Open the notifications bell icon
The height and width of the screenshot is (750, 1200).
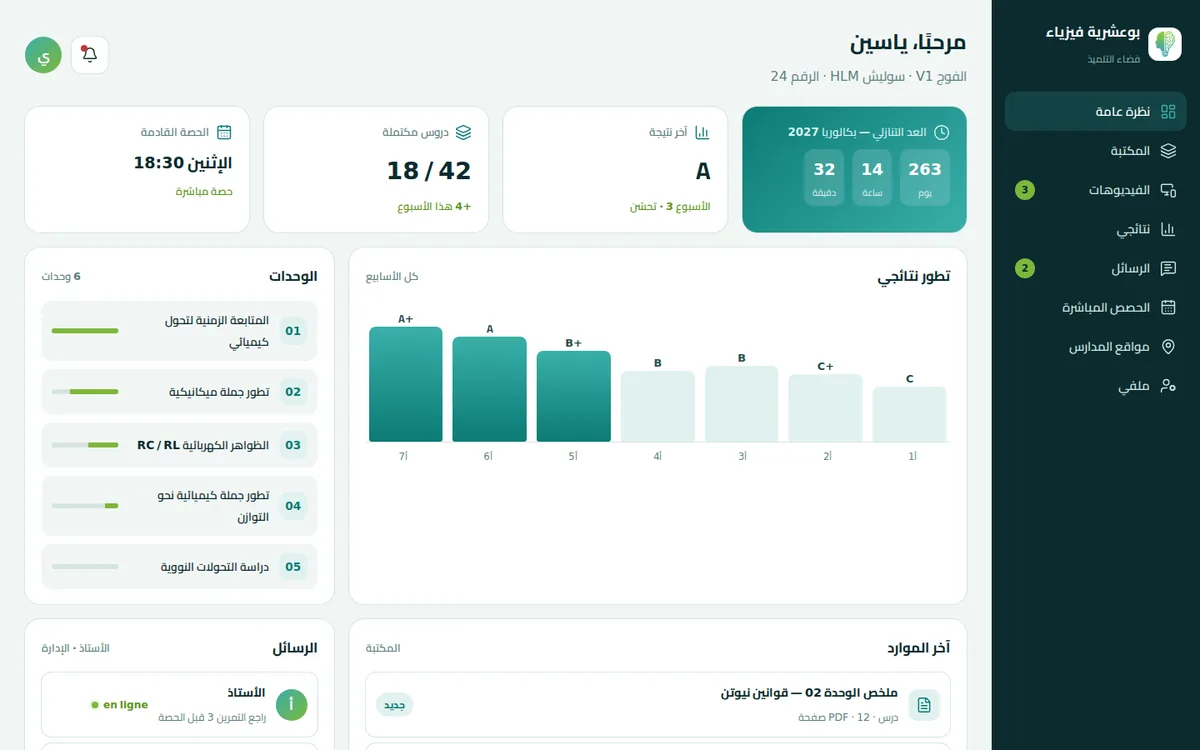[90, 55]
